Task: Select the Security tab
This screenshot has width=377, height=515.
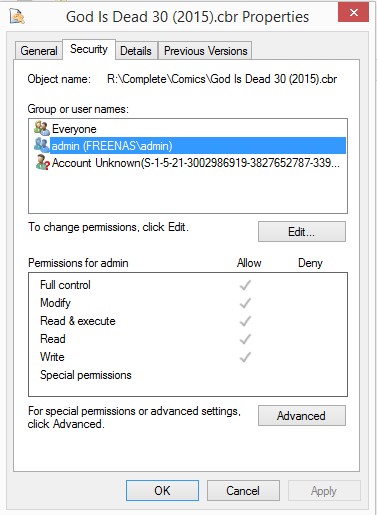Action: coord(89,49)
